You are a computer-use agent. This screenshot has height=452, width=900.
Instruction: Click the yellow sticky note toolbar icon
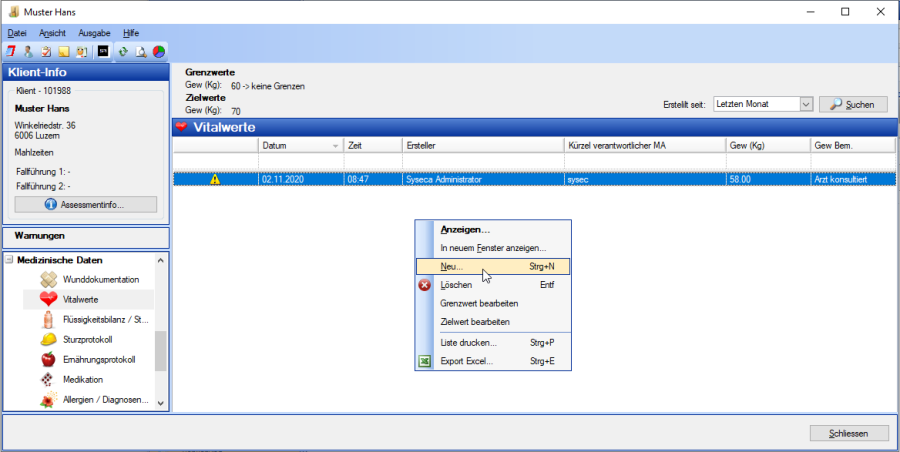[62, 51]
